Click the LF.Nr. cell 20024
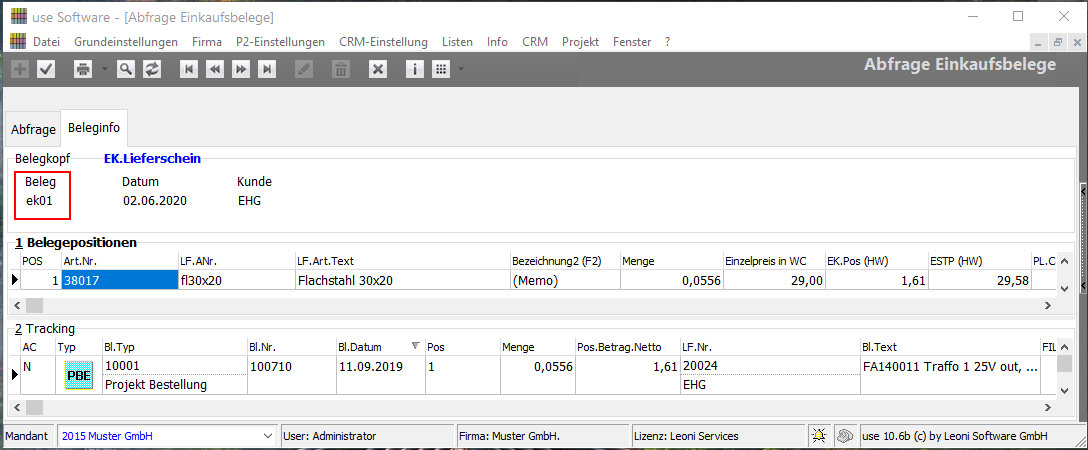 770,365
